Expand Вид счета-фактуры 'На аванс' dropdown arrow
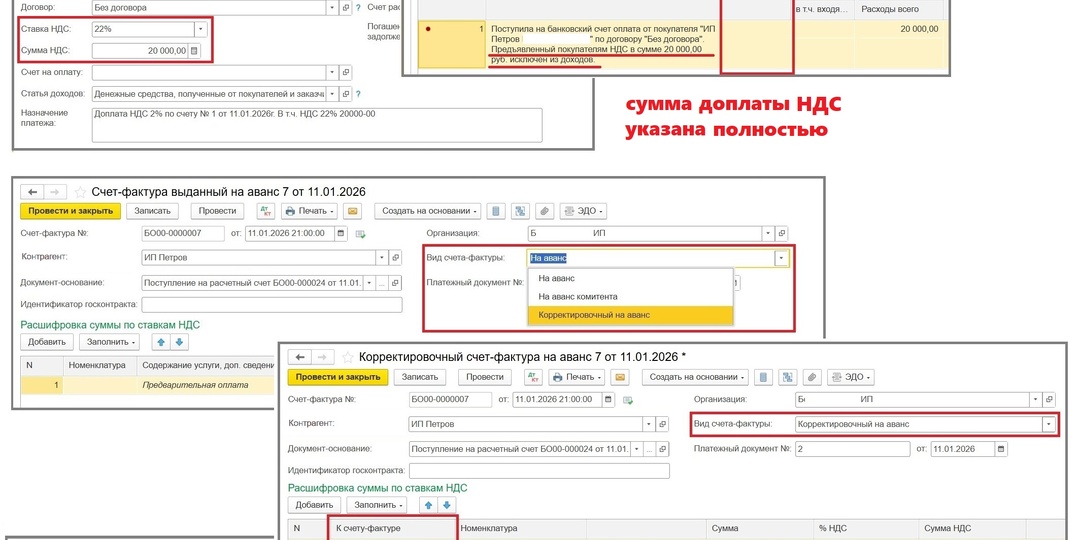Viewport: 1080px width, 540px height. 780,258
